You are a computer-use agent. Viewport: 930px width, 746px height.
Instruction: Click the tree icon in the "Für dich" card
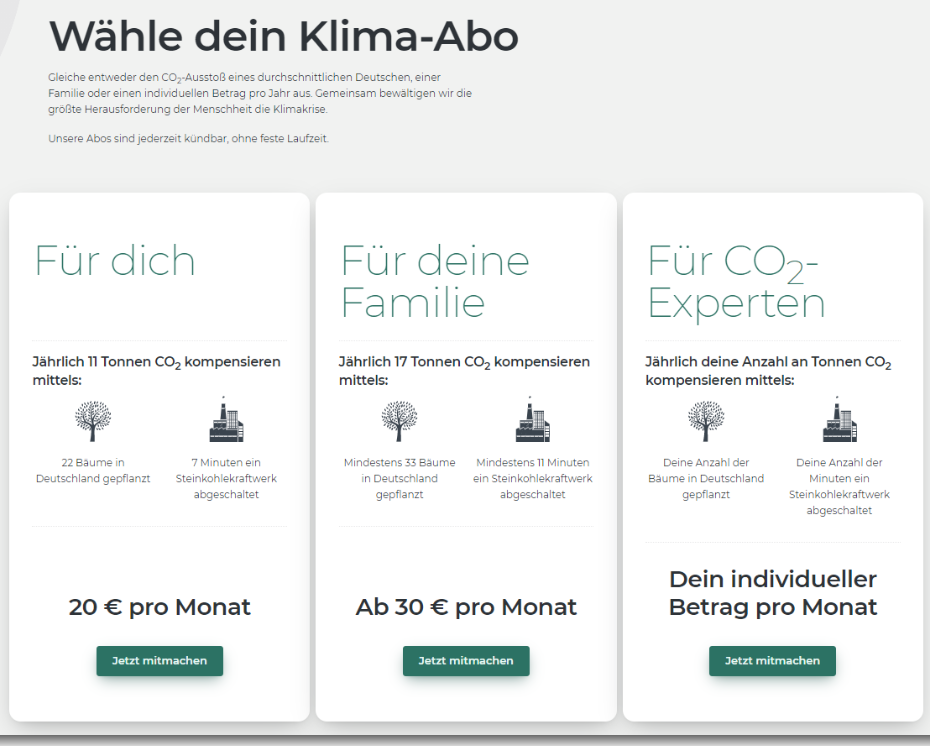click(93, 420)
